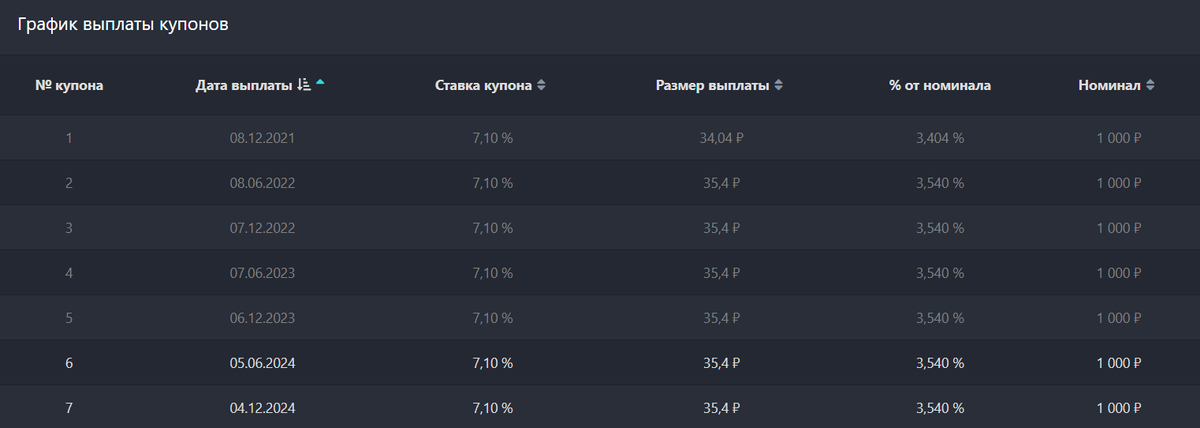This screenshot has height=428, width=1200.
Task: Sort by Ставка купона column header
Action: click(x=484, y=86)
